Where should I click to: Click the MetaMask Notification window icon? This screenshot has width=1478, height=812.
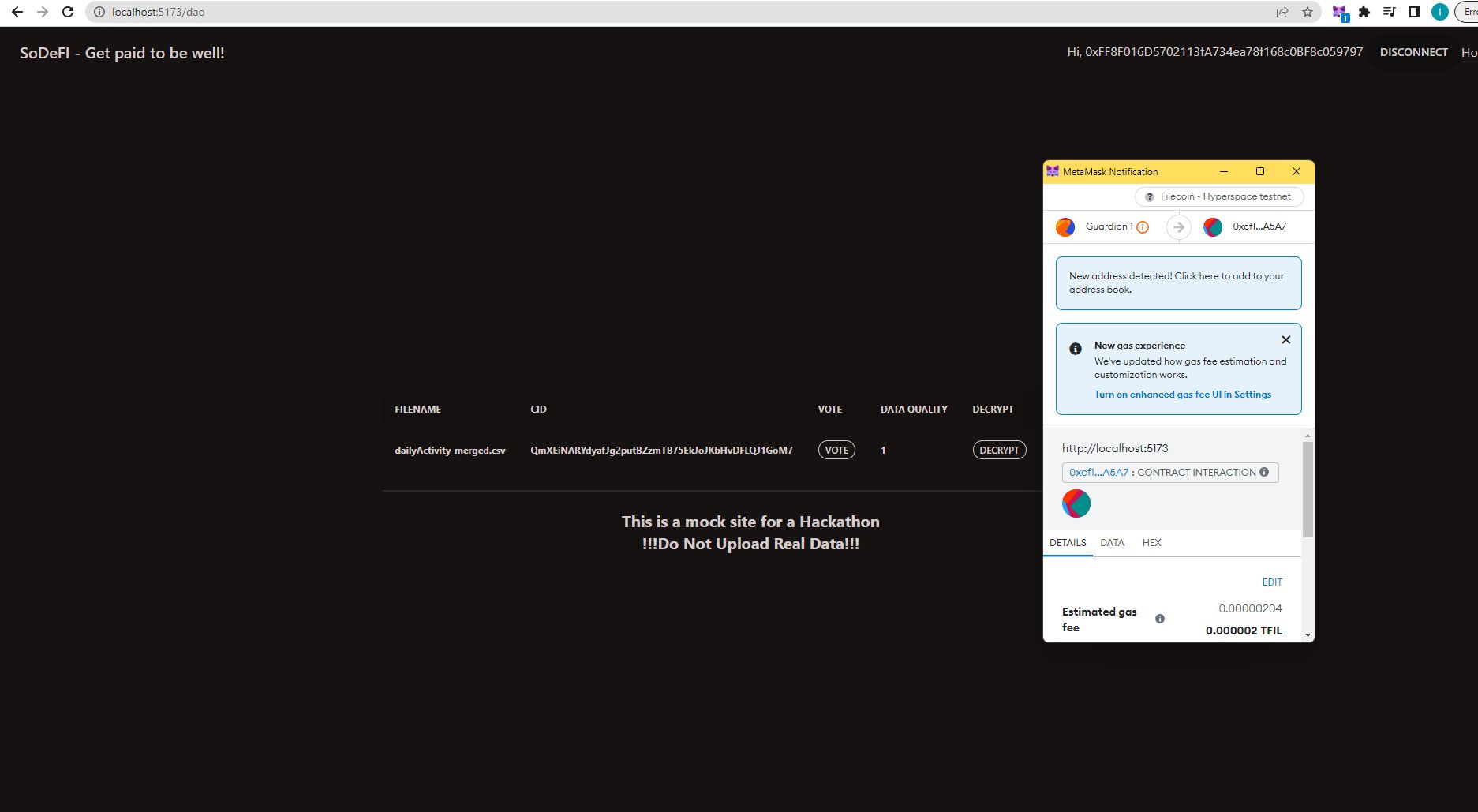click(x=1053, y=171)
